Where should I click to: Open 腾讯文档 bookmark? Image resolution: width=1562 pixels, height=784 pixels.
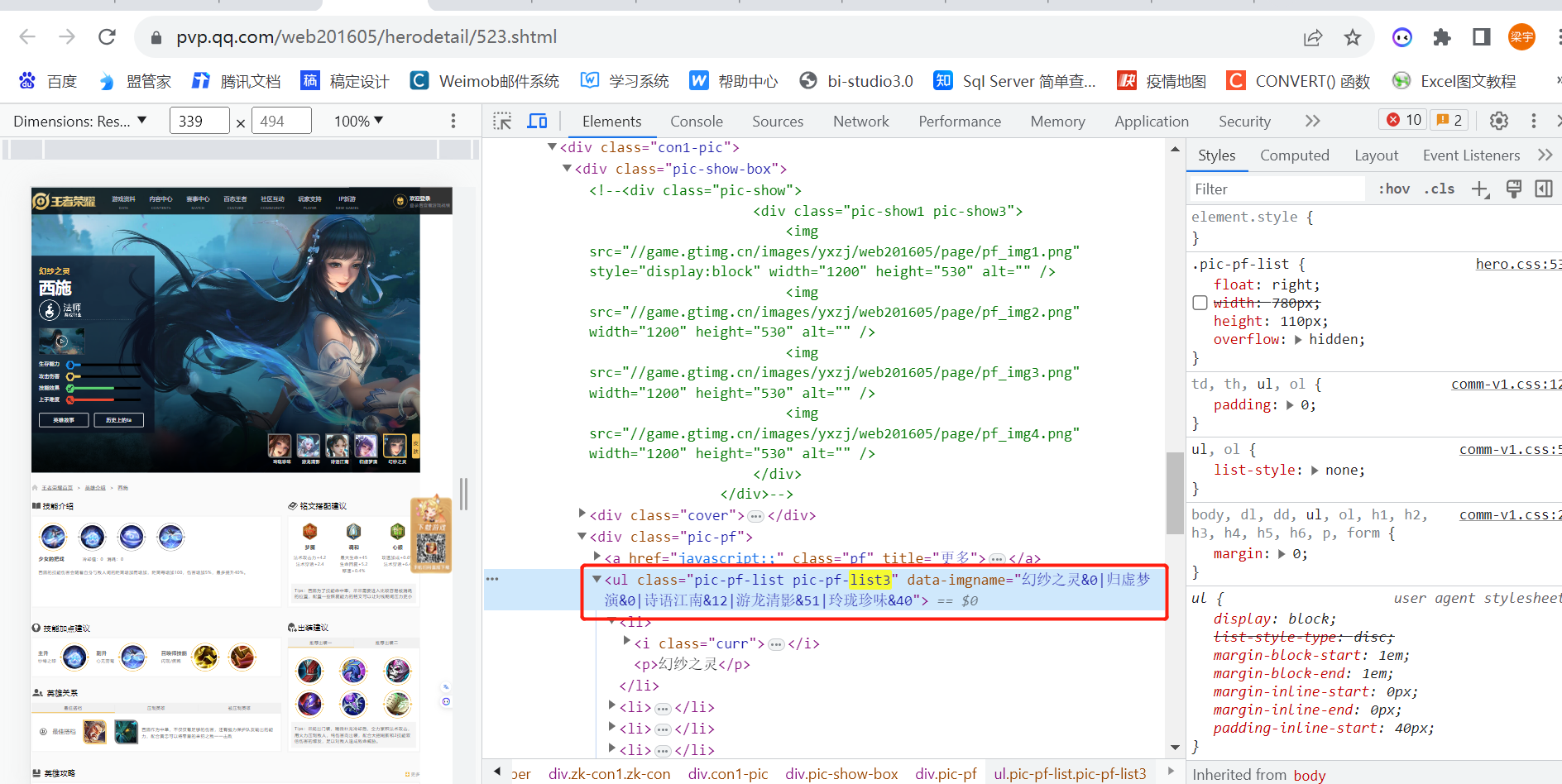(x=237, y=81)
